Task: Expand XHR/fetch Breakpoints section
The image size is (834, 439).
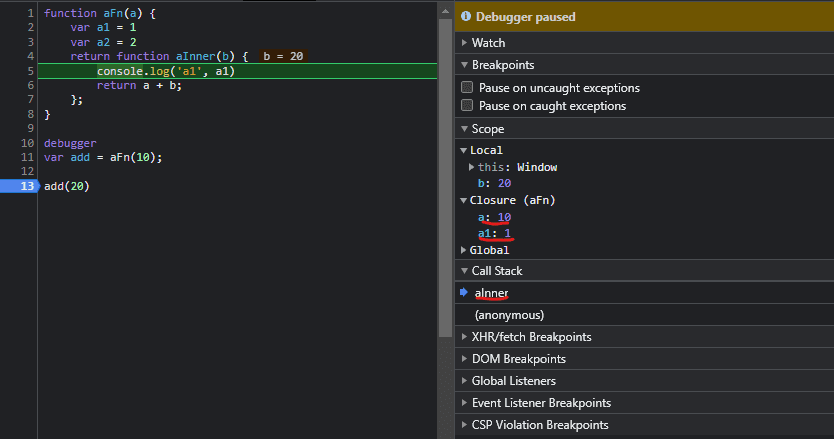Action: (x=530, y=337)
